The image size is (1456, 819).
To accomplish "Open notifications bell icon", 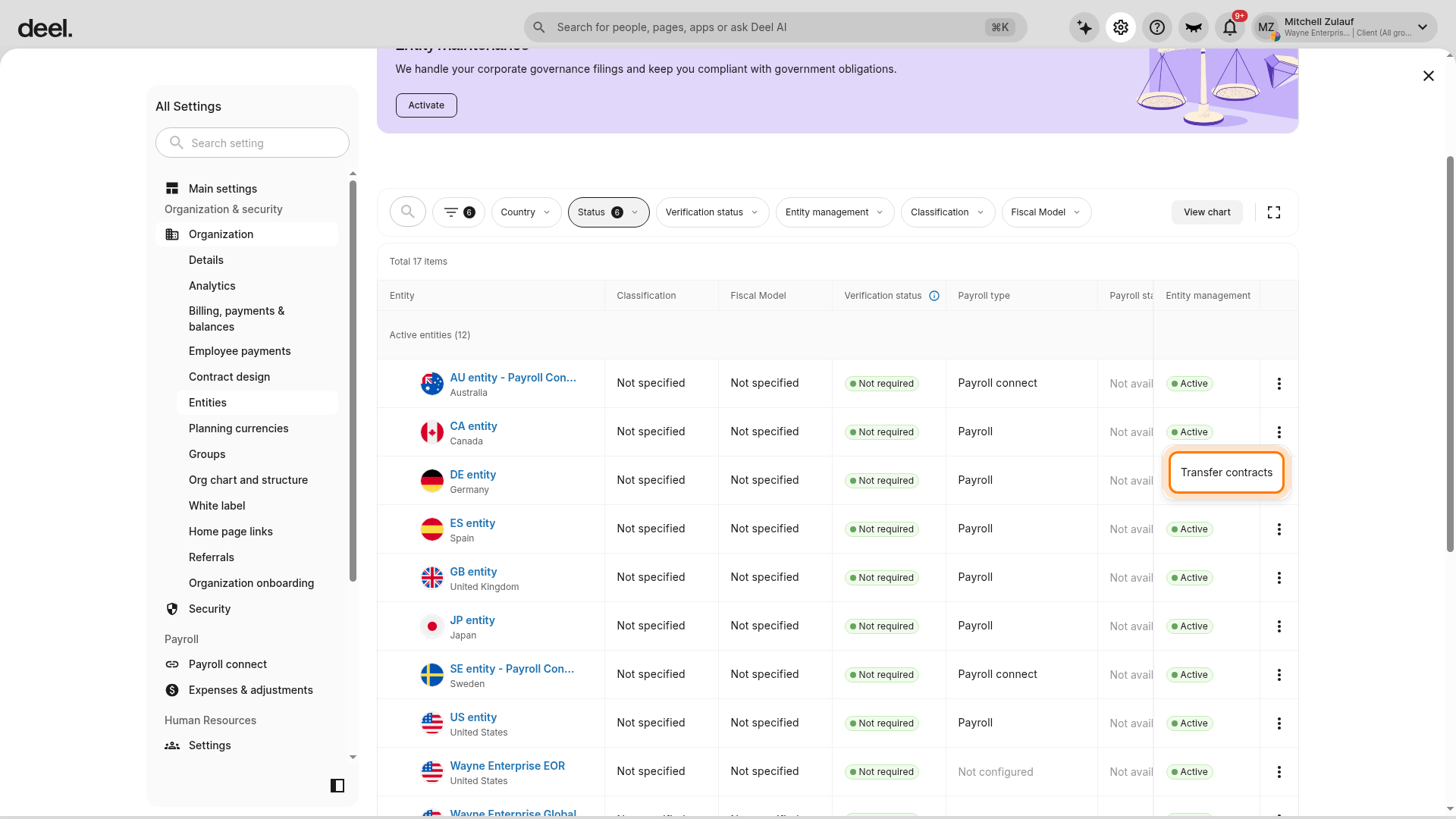I will coord(1230,27).
